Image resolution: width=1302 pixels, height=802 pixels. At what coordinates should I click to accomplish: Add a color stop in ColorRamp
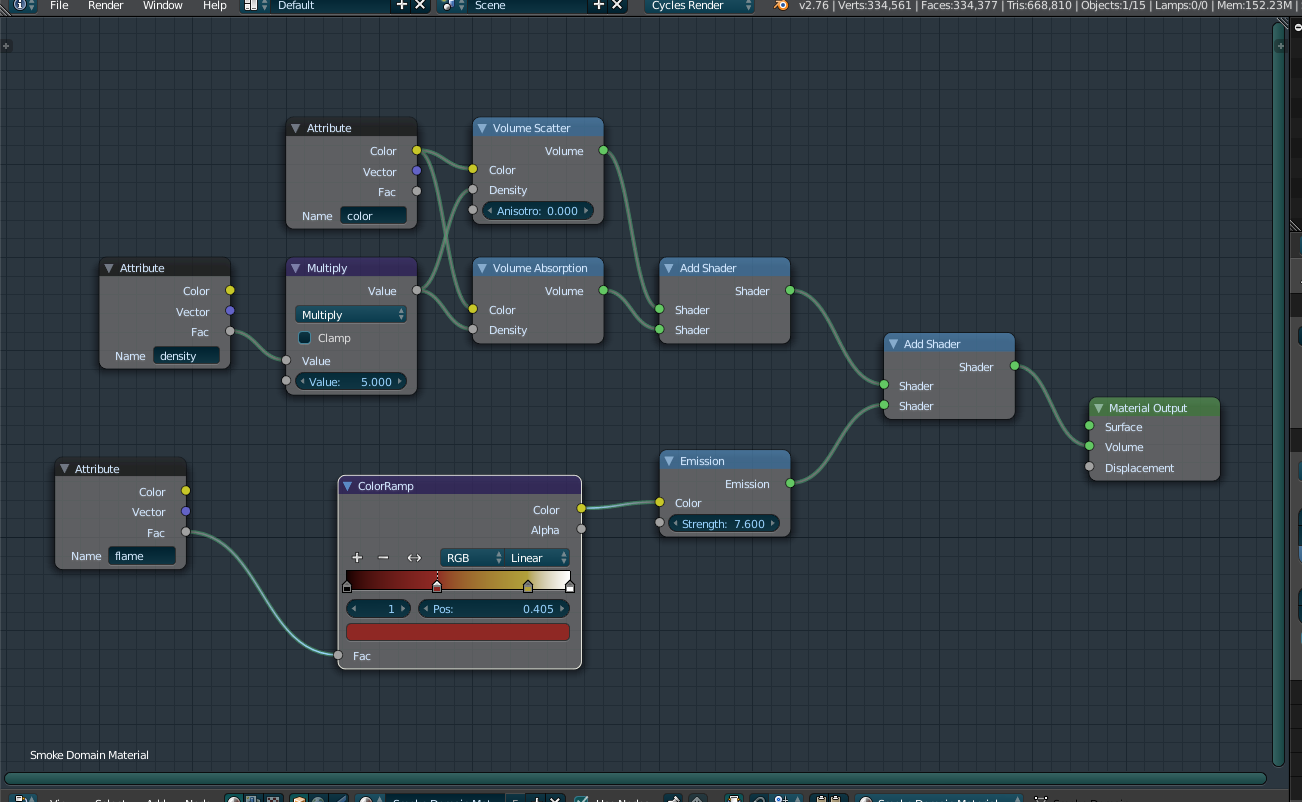click(x=357, y=558)
